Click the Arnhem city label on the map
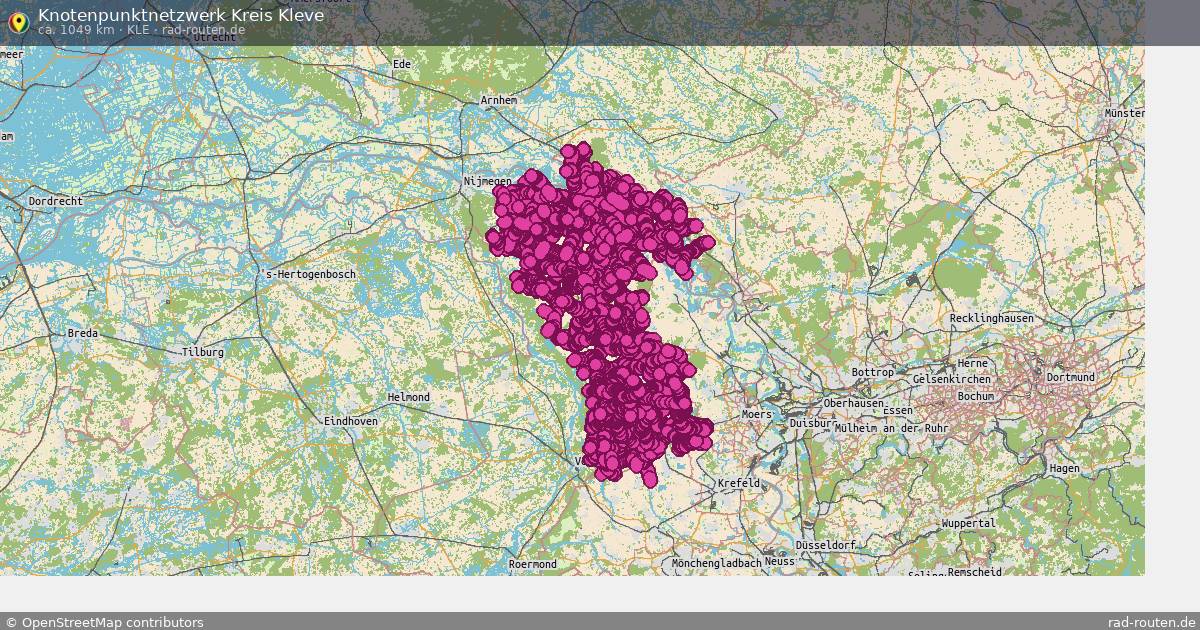This screenshot has width=1200, height=630. (497, 101)
